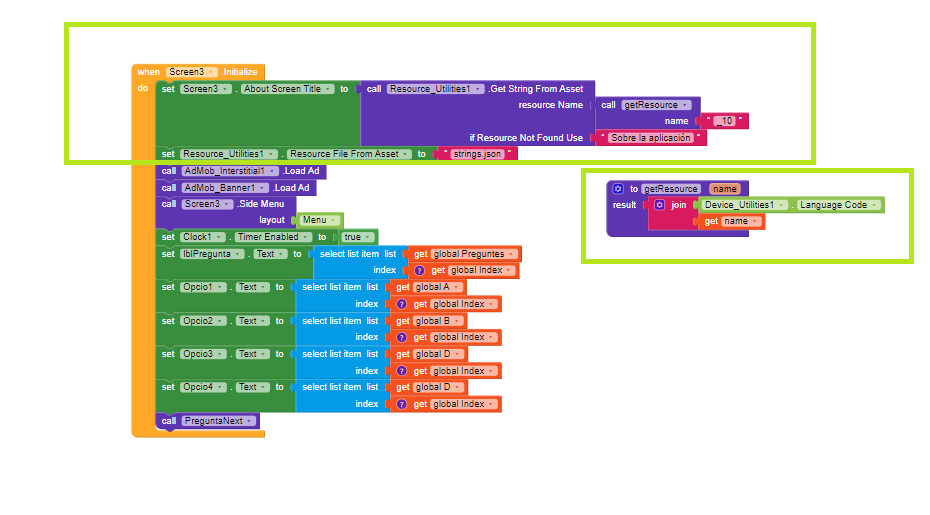Open the mutator gear on getResource procedure
This screenshot has width=930, height=515.
click(x=618, y=189)
